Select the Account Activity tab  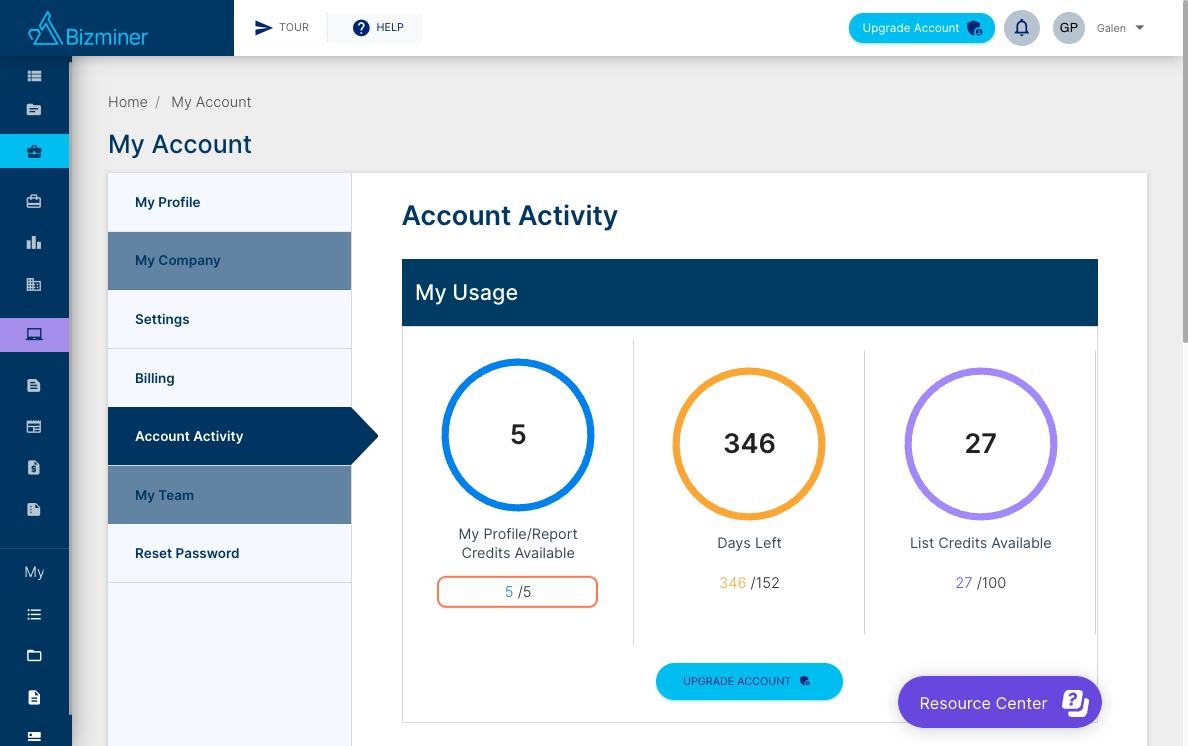230,436
